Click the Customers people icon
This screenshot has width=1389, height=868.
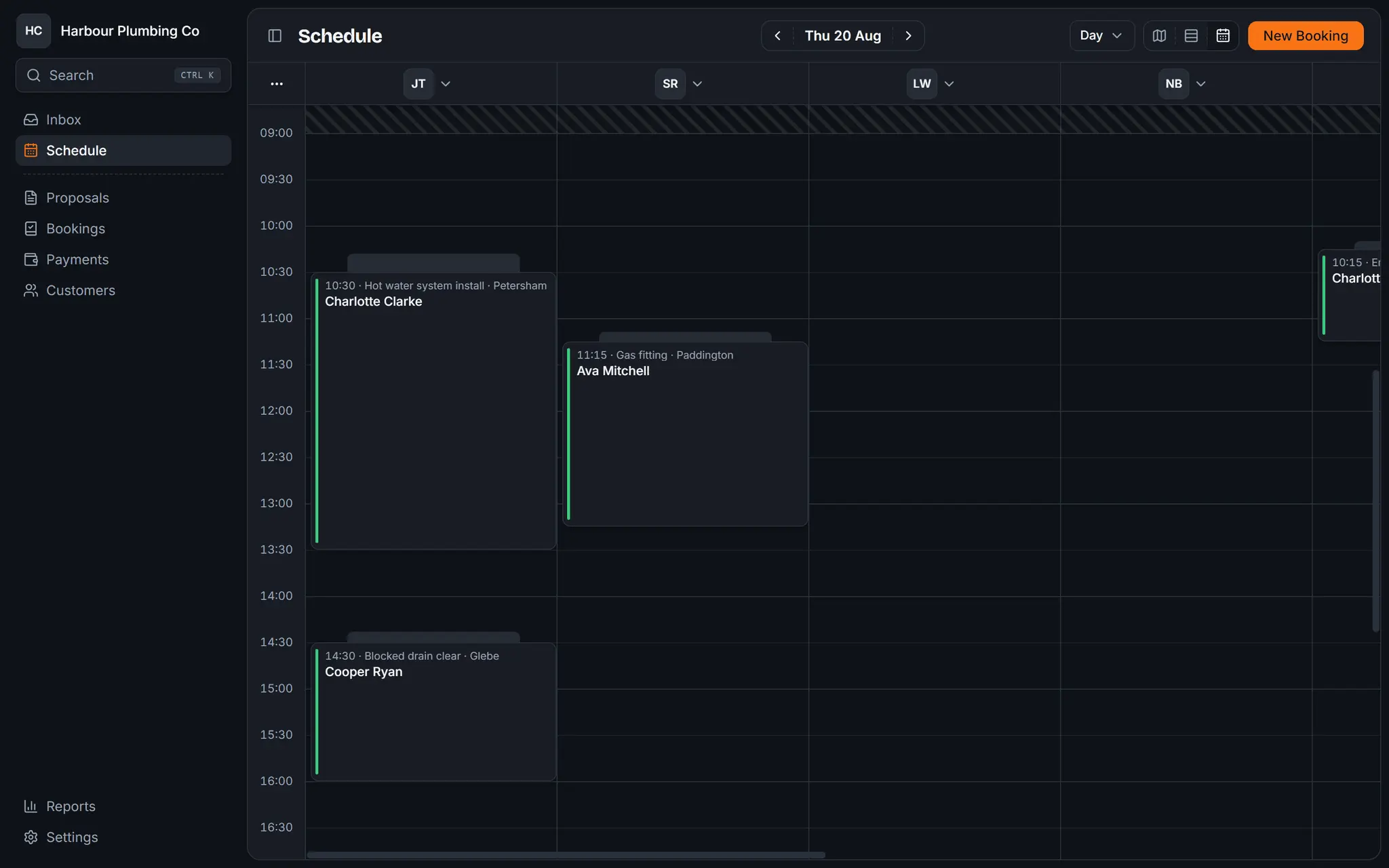click(31, 290)
